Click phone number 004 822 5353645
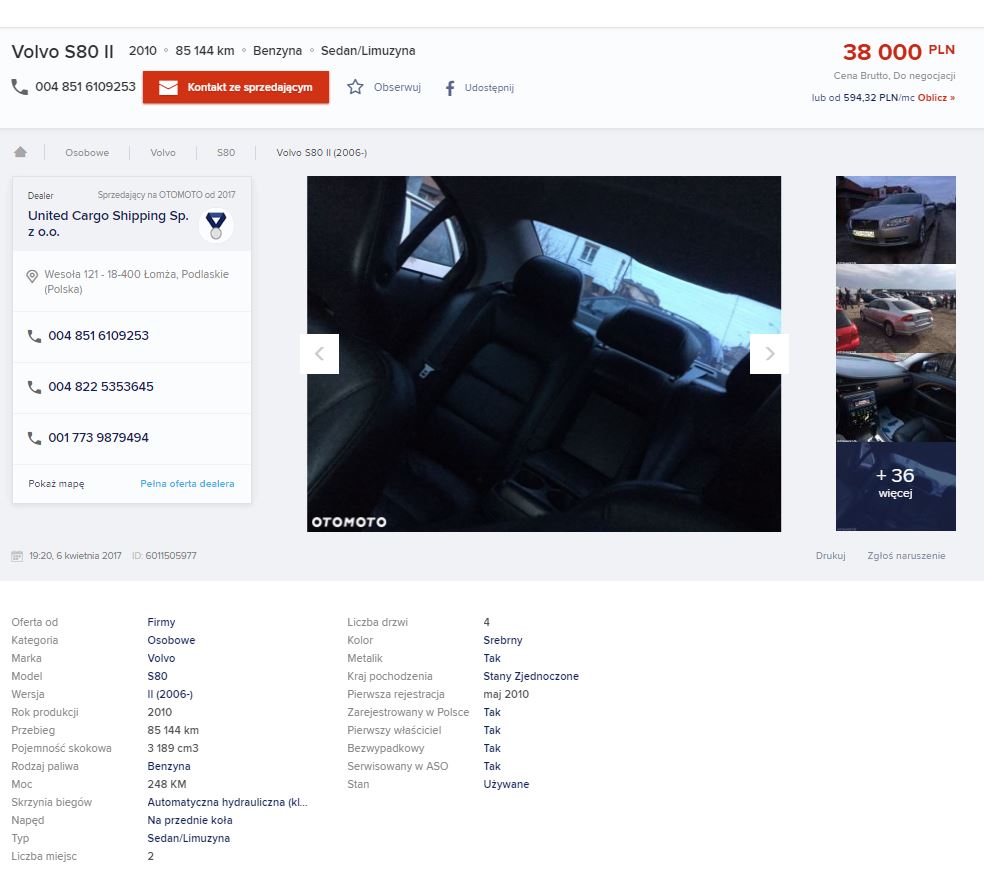The width and height of the screenshot is (984, 879). coord(101,386)
